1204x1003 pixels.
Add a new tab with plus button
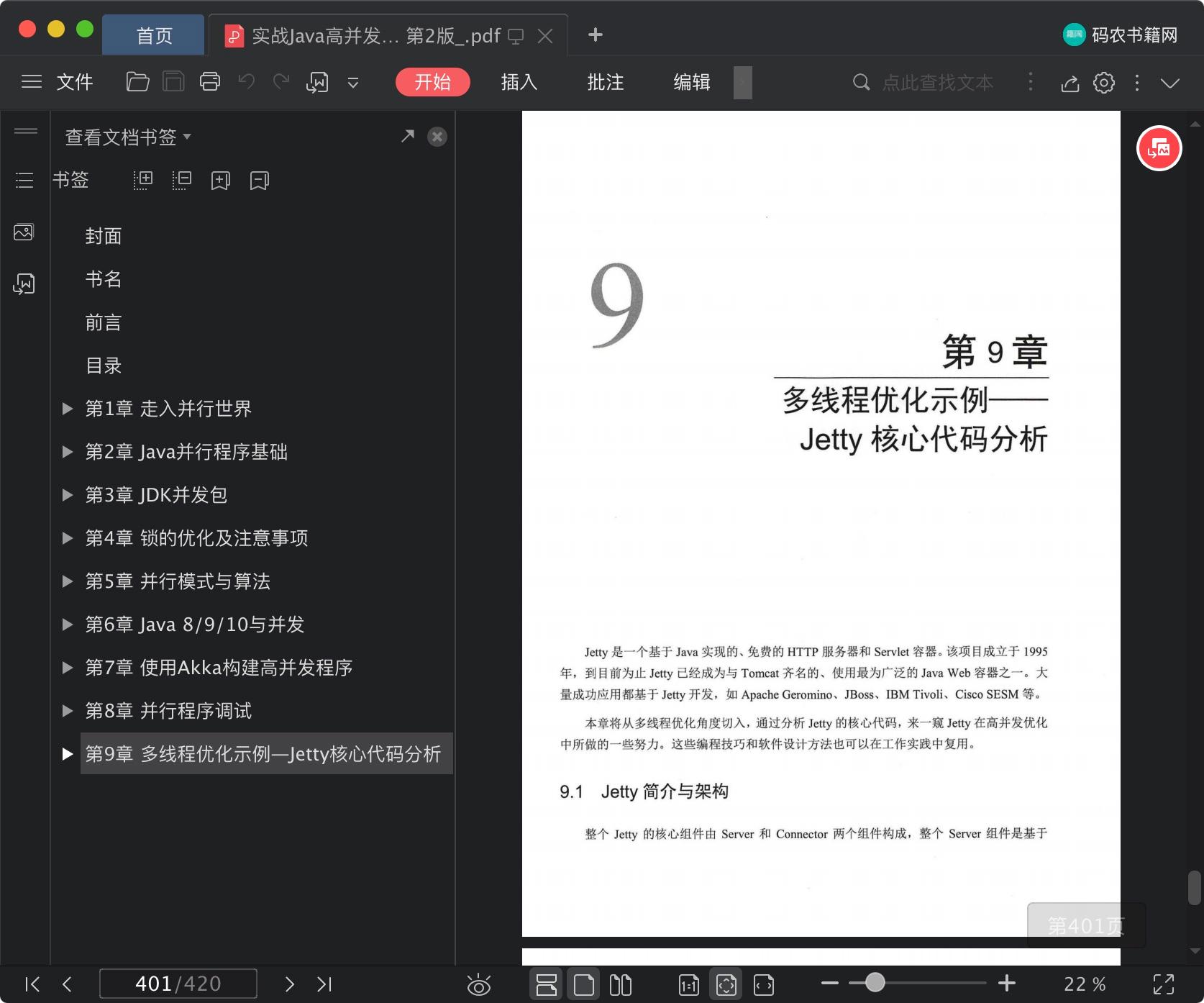click(x=596, y=35)
